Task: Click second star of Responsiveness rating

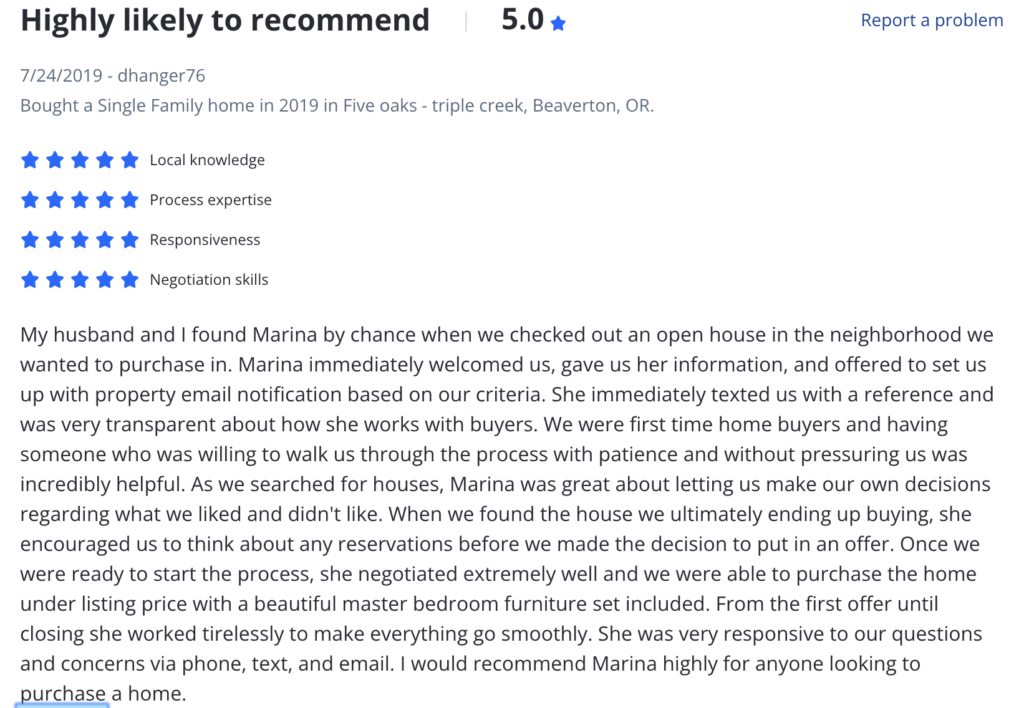Action: pos(55,240)
